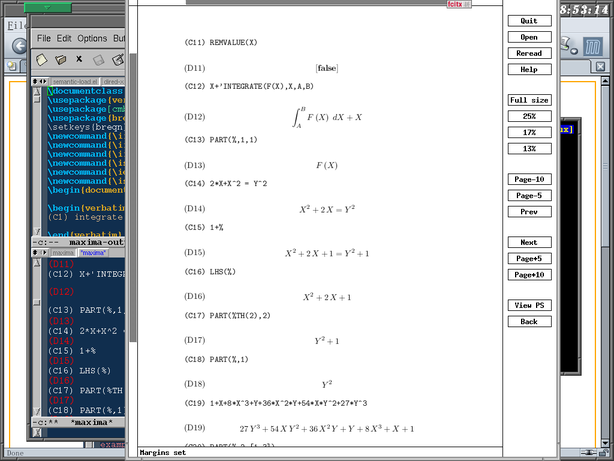Click the \documentclass line in Emacs
This screenshot has height=461, width=614.
tap(86, 91)
